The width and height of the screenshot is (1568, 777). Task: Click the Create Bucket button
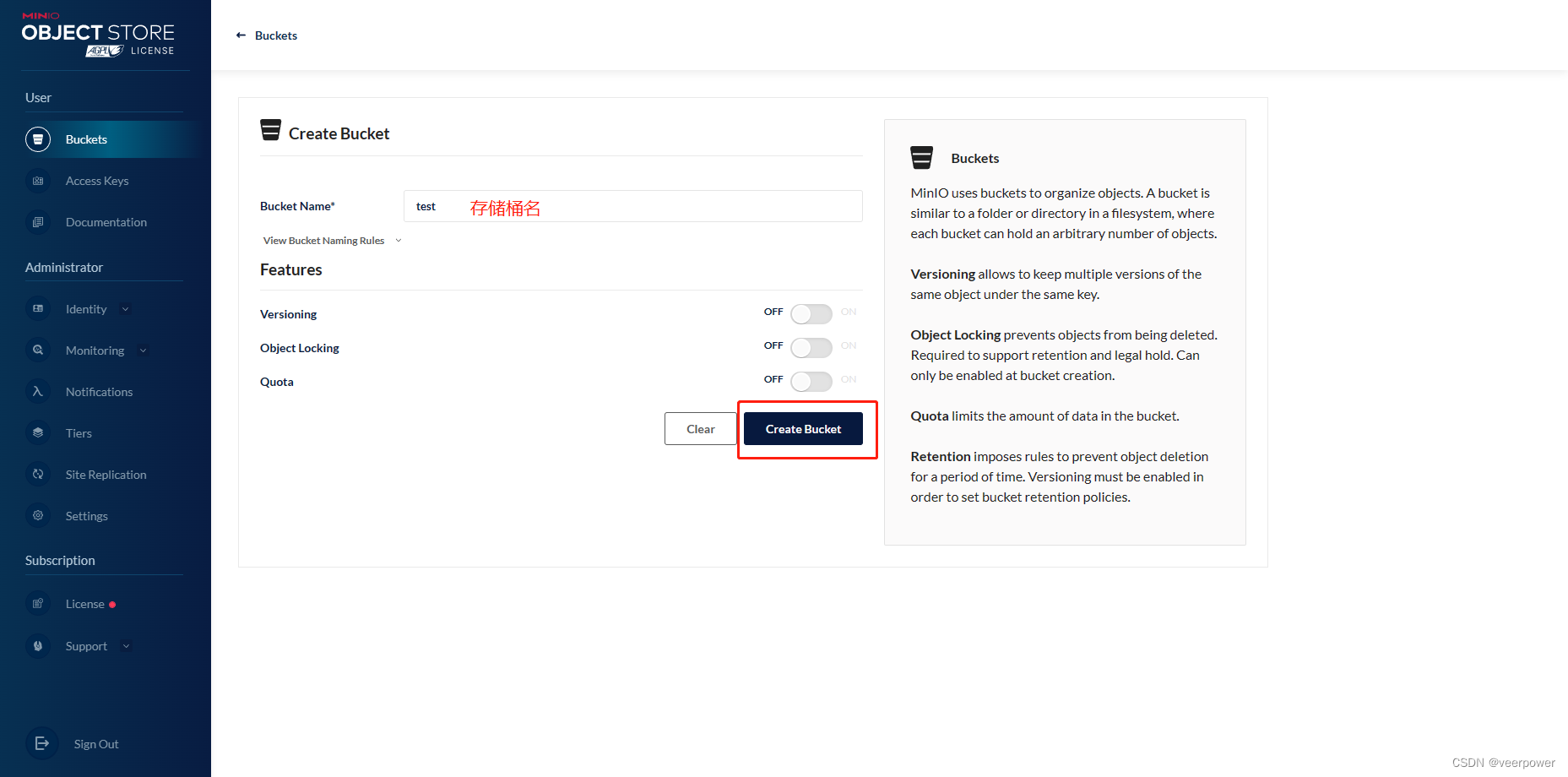(803, 429)
